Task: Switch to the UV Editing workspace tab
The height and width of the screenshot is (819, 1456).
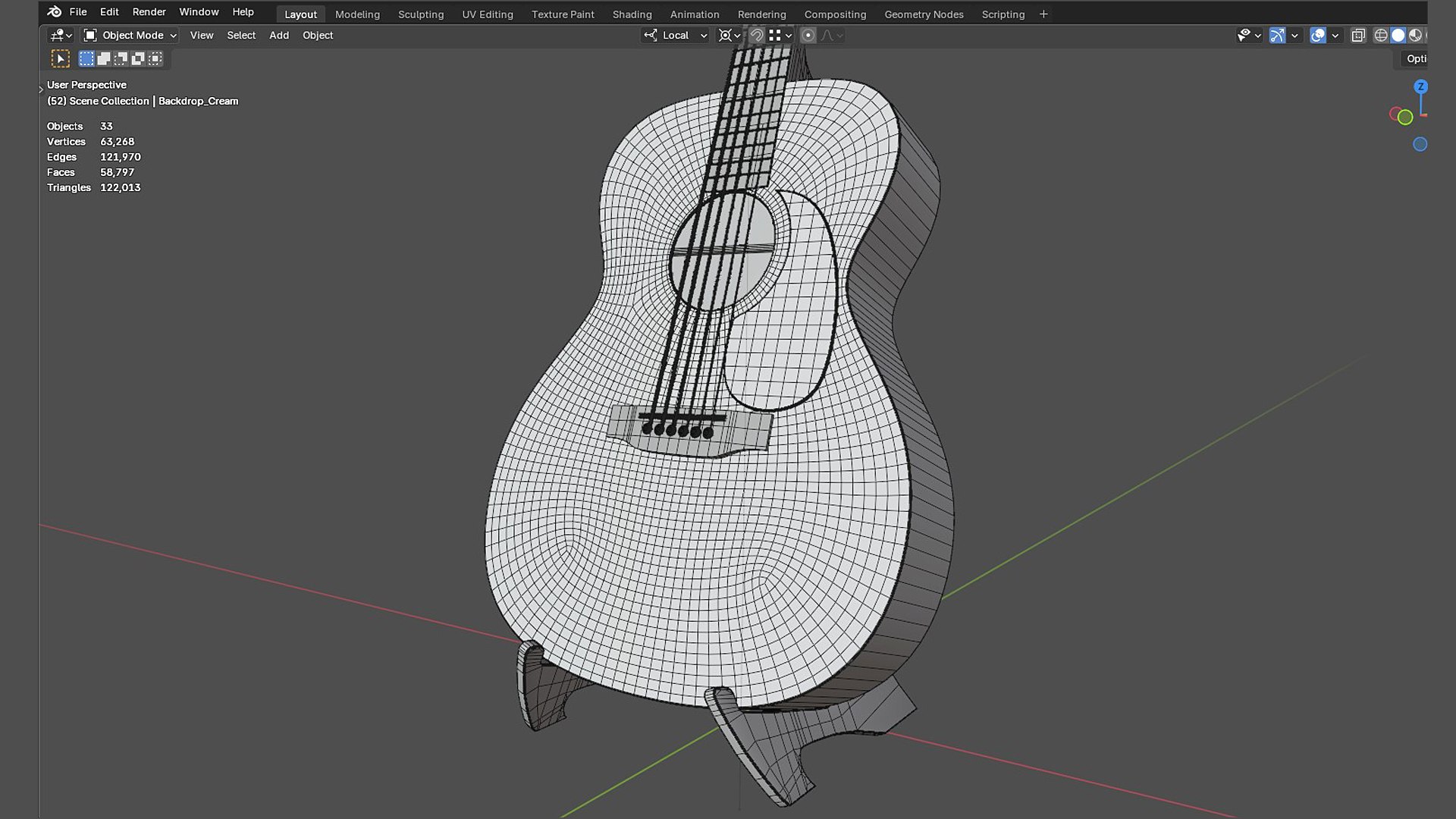Action: 488,14
